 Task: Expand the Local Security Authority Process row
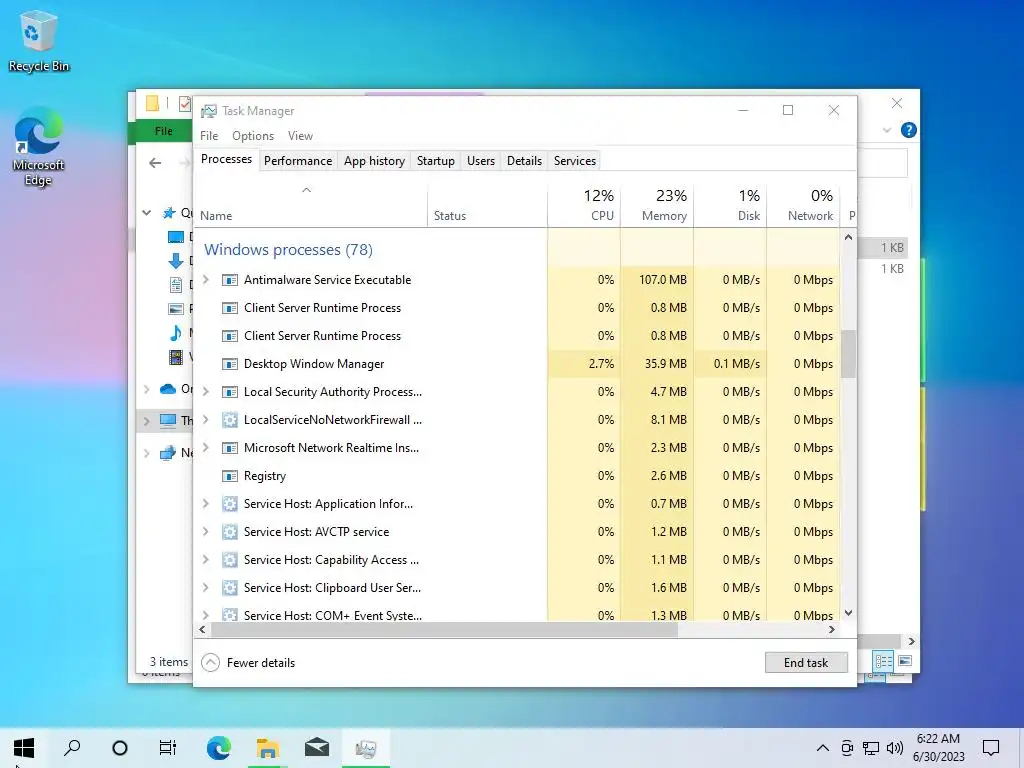206,391
